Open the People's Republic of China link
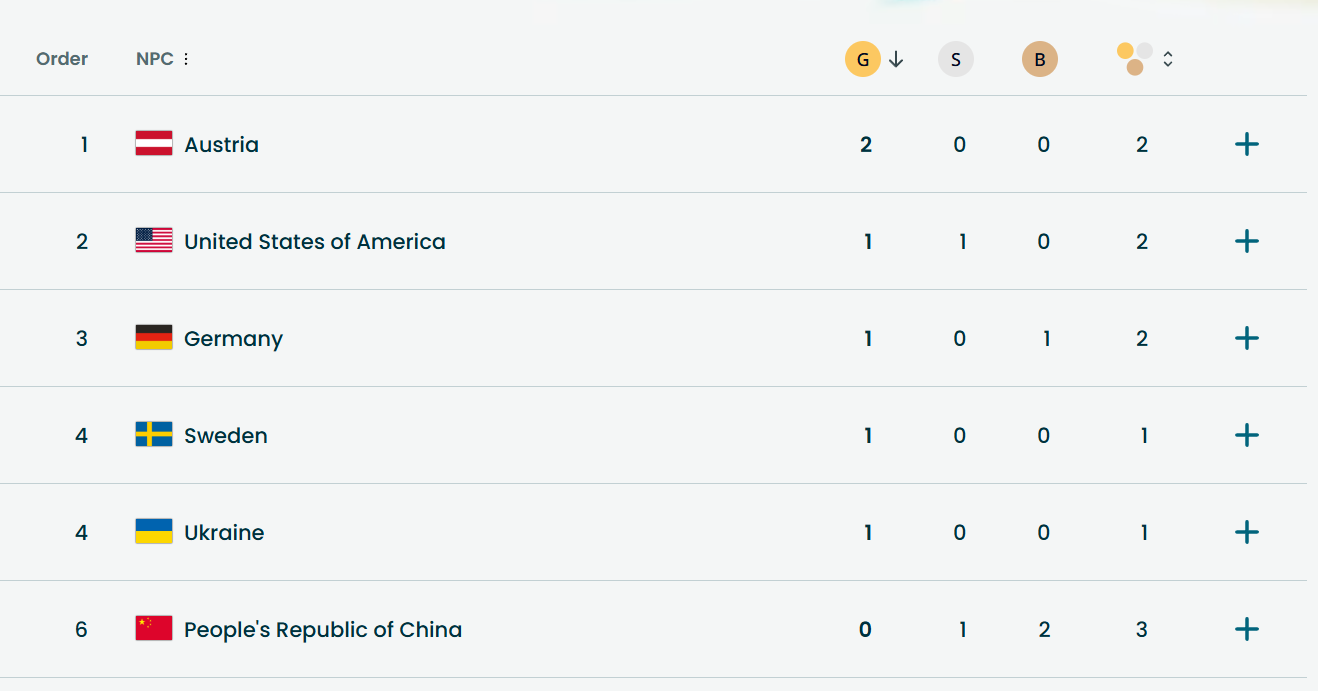1318x691 pixels. [322, 630]
